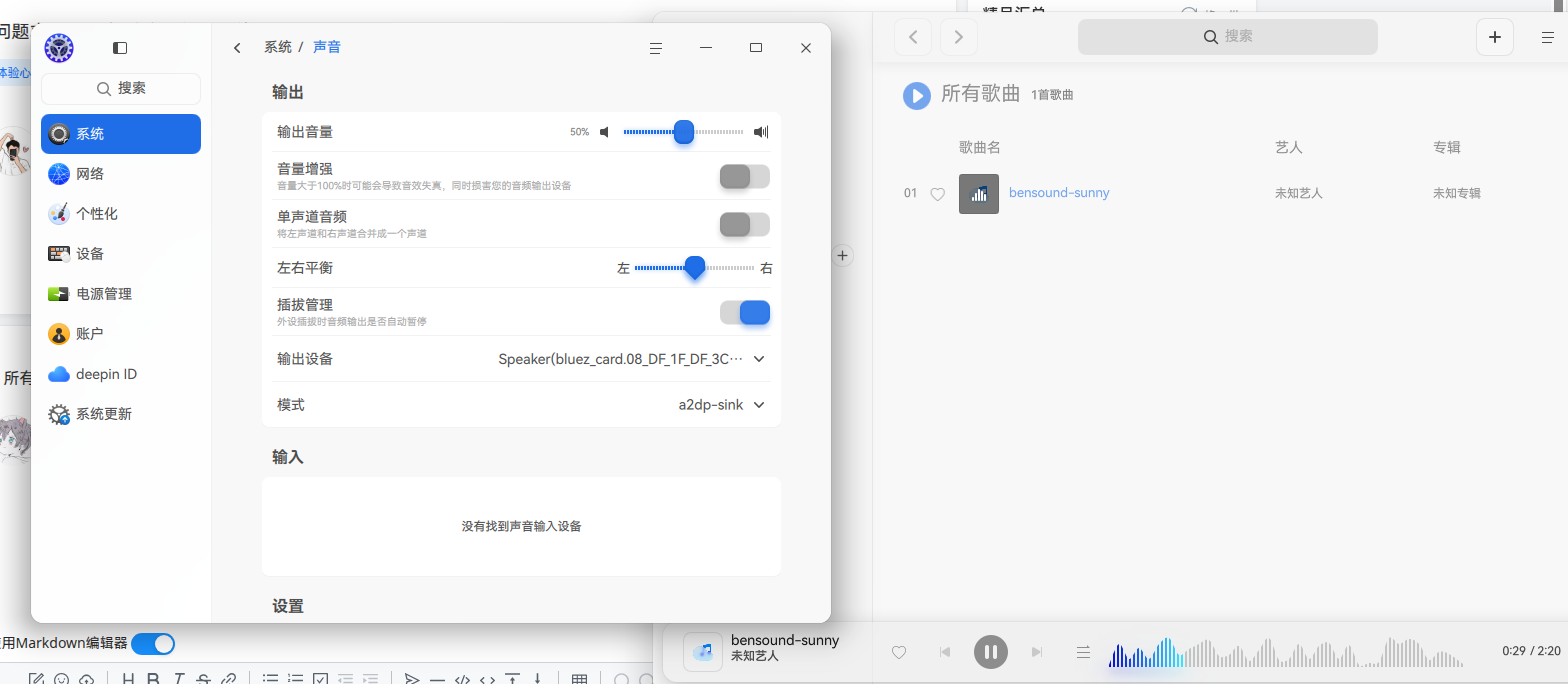The height and width of the screenshot is (684, 1568).
Task: Go back using the settings back arrow
Action: point(237,48)
